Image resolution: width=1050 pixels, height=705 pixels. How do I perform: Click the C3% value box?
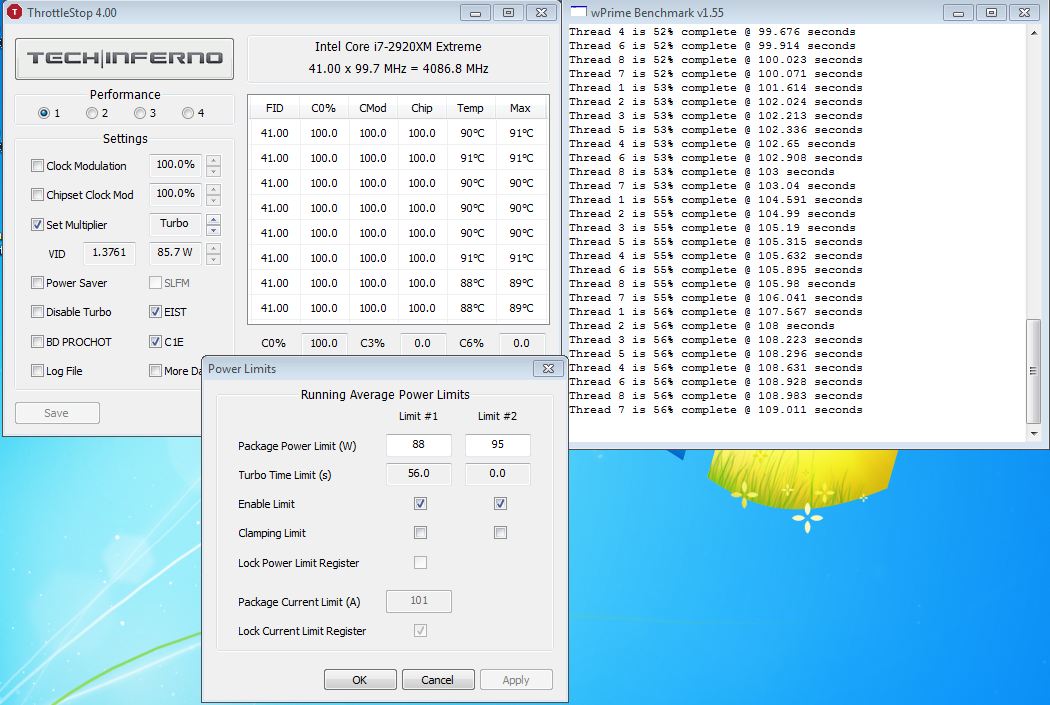coord(423,343)
